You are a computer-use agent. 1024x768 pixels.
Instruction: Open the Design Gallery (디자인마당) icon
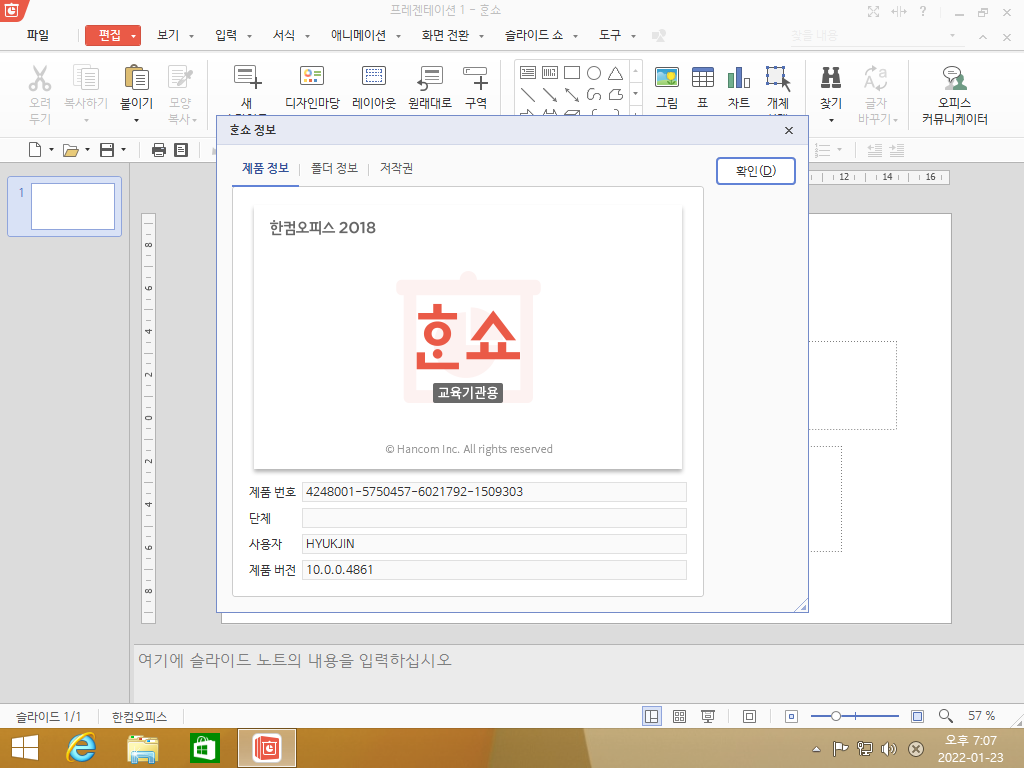312,76
